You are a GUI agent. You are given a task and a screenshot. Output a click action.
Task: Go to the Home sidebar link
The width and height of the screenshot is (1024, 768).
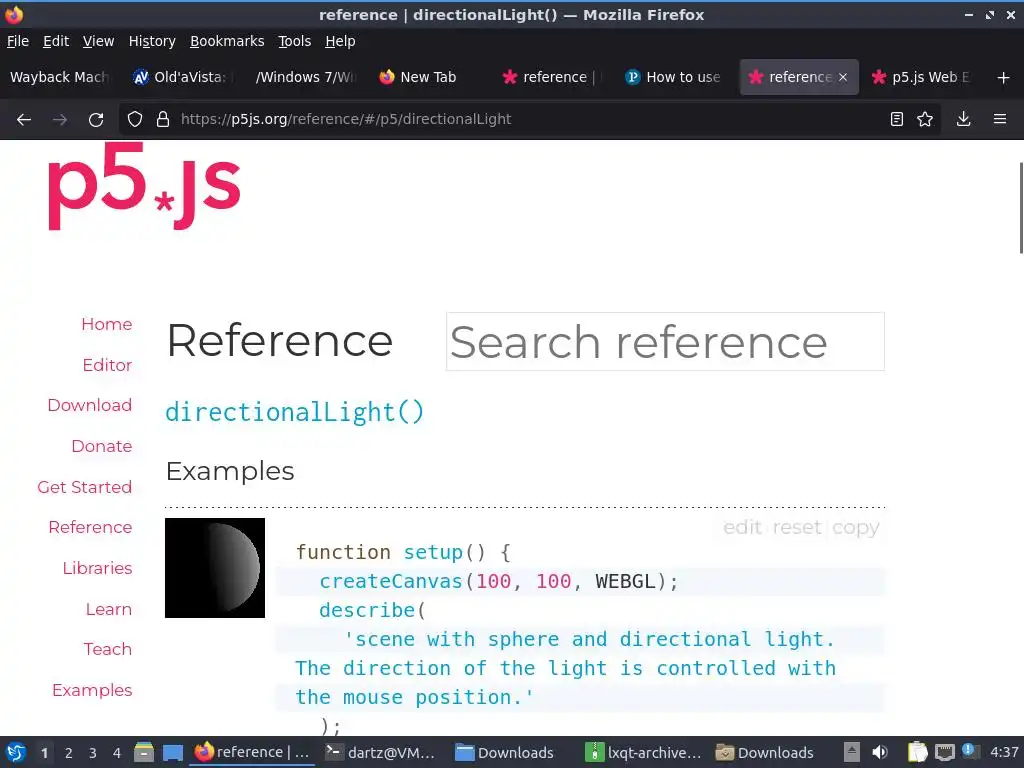[106, 325]
